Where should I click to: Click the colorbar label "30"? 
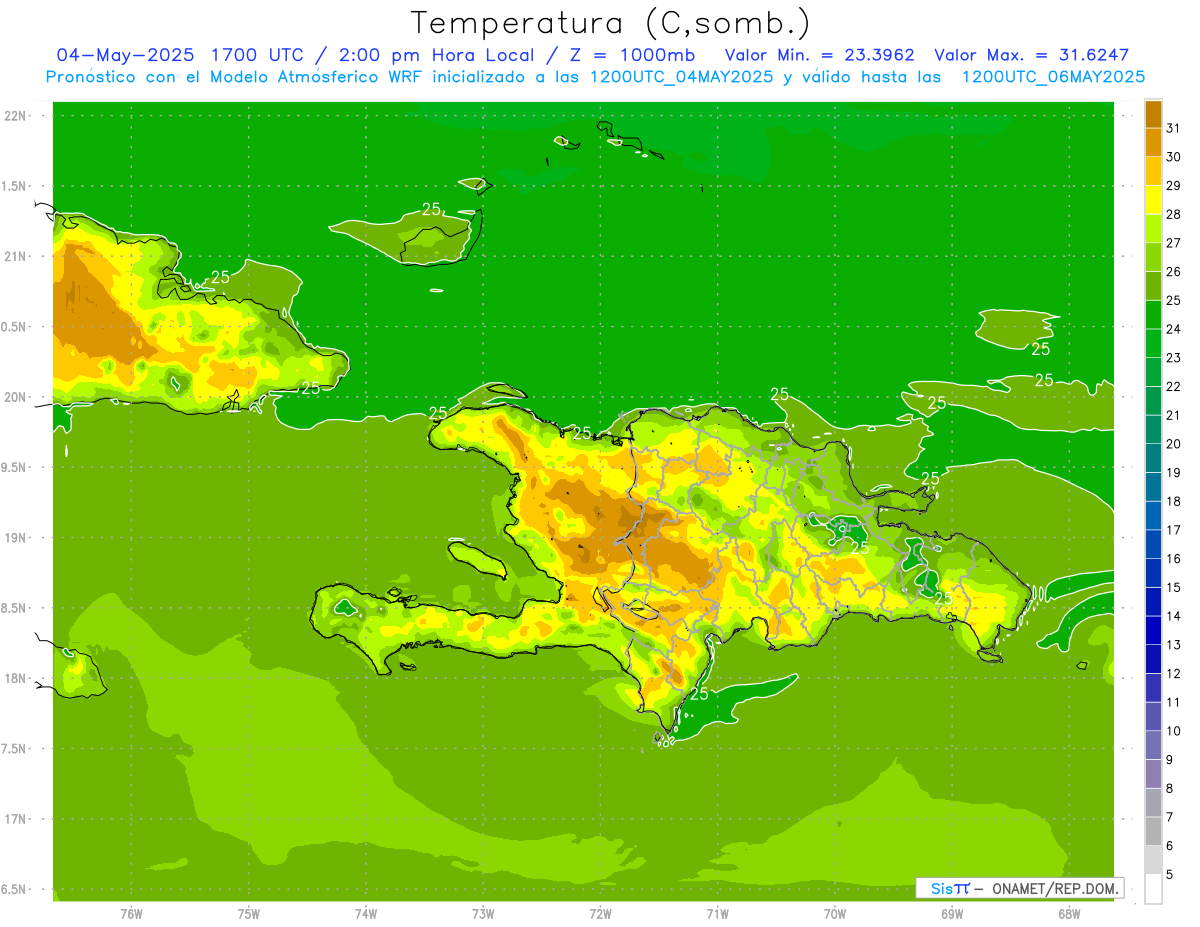pyautogui.click(x=1173, y=157)
